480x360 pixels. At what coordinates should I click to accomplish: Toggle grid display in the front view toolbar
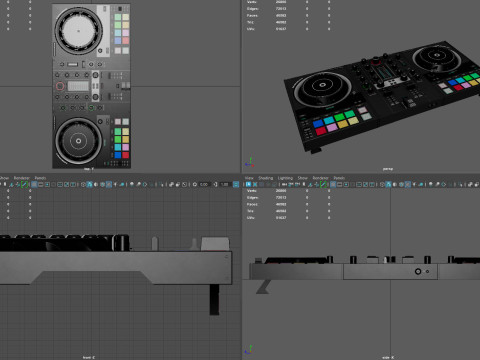coord(34,184)
